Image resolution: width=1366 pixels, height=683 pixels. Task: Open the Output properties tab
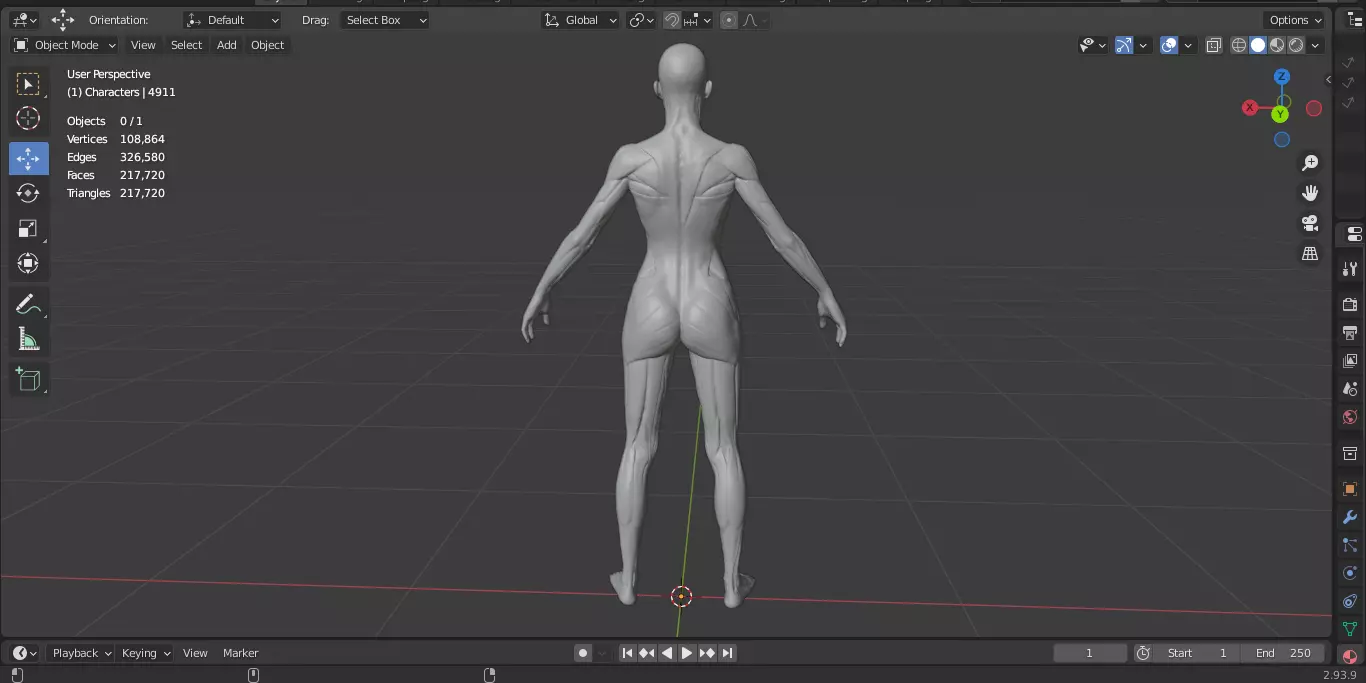coord(1350,332)
